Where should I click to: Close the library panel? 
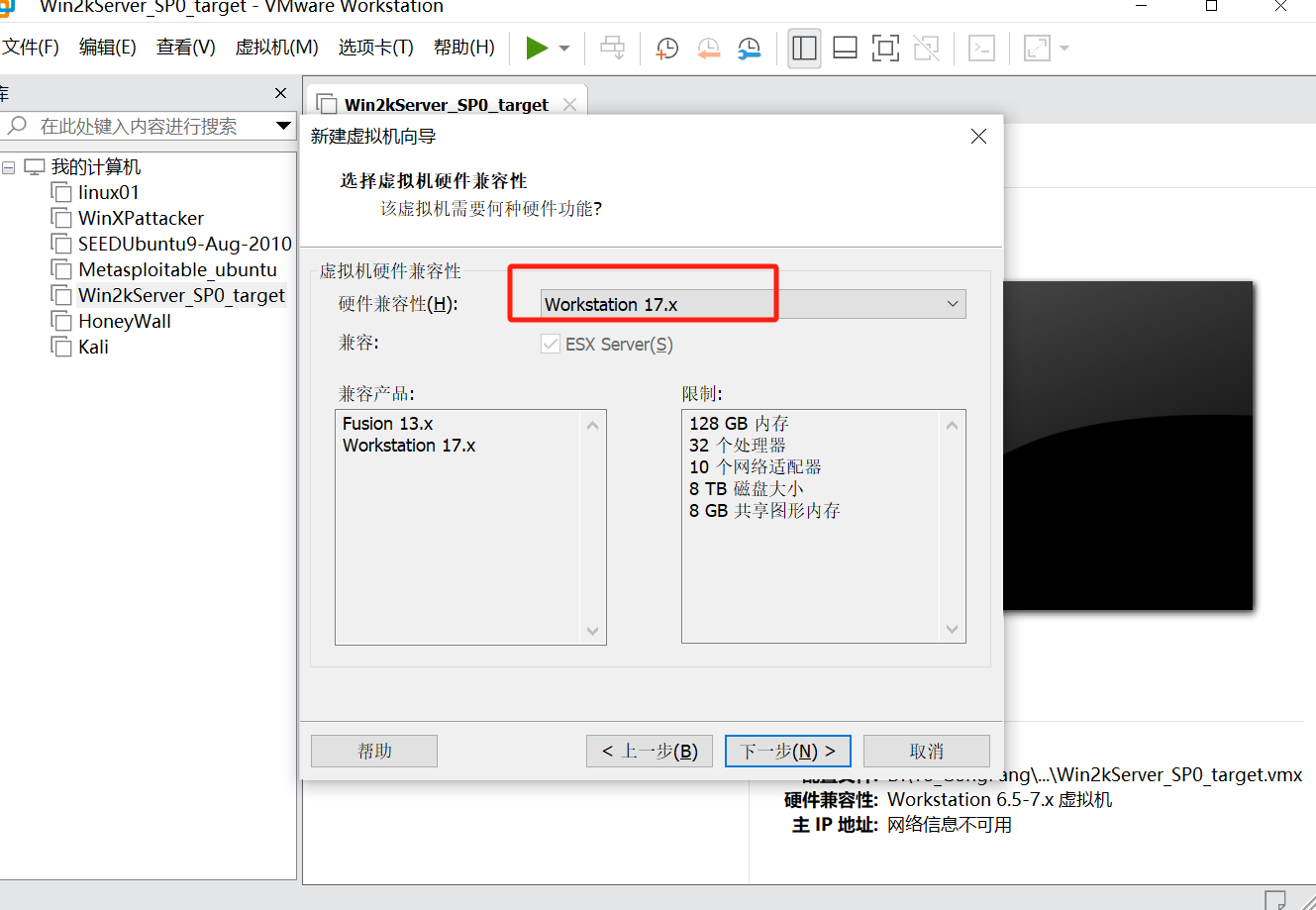pyautogui.click(x=281, y=93)
